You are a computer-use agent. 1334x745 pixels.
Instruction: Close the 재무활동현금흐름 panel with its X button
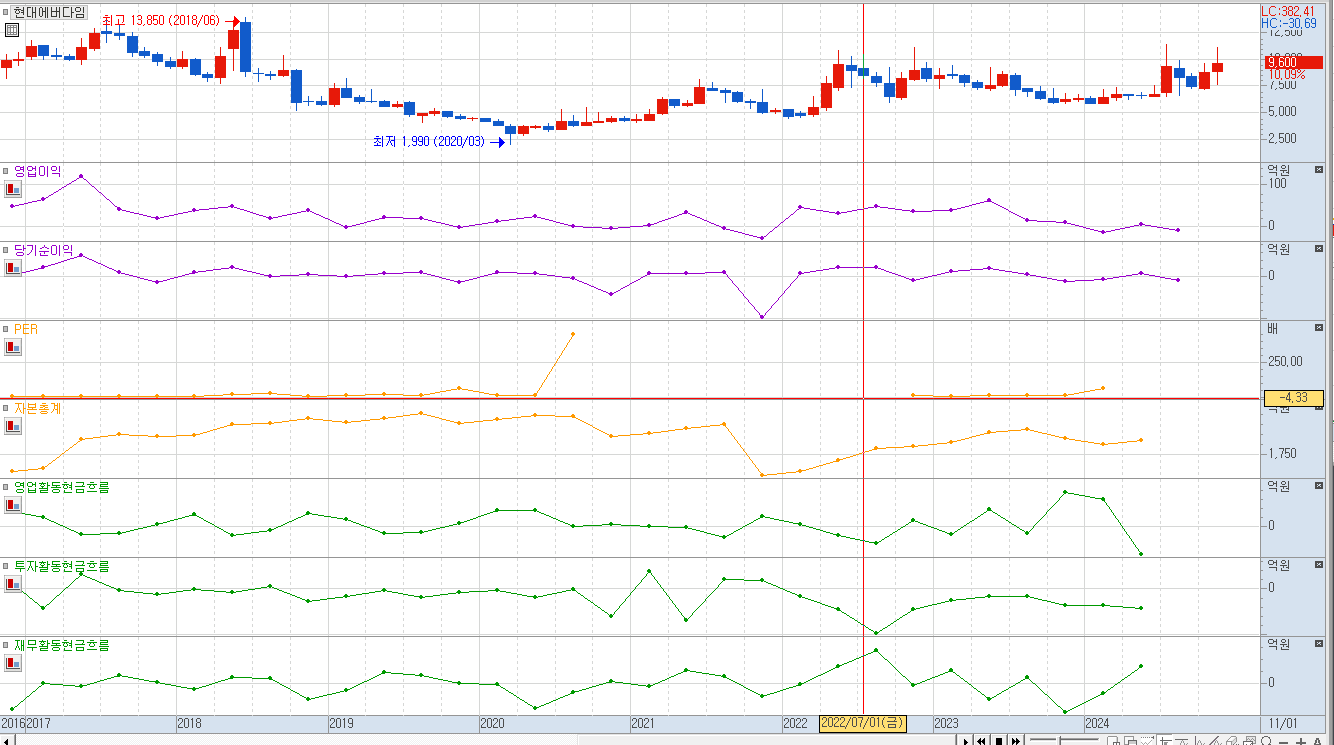point(1318,644)
